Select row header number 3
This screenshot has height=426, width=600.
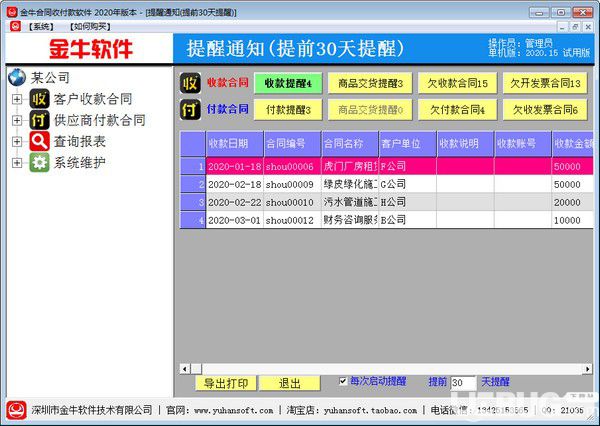click(x=193, y=202)
